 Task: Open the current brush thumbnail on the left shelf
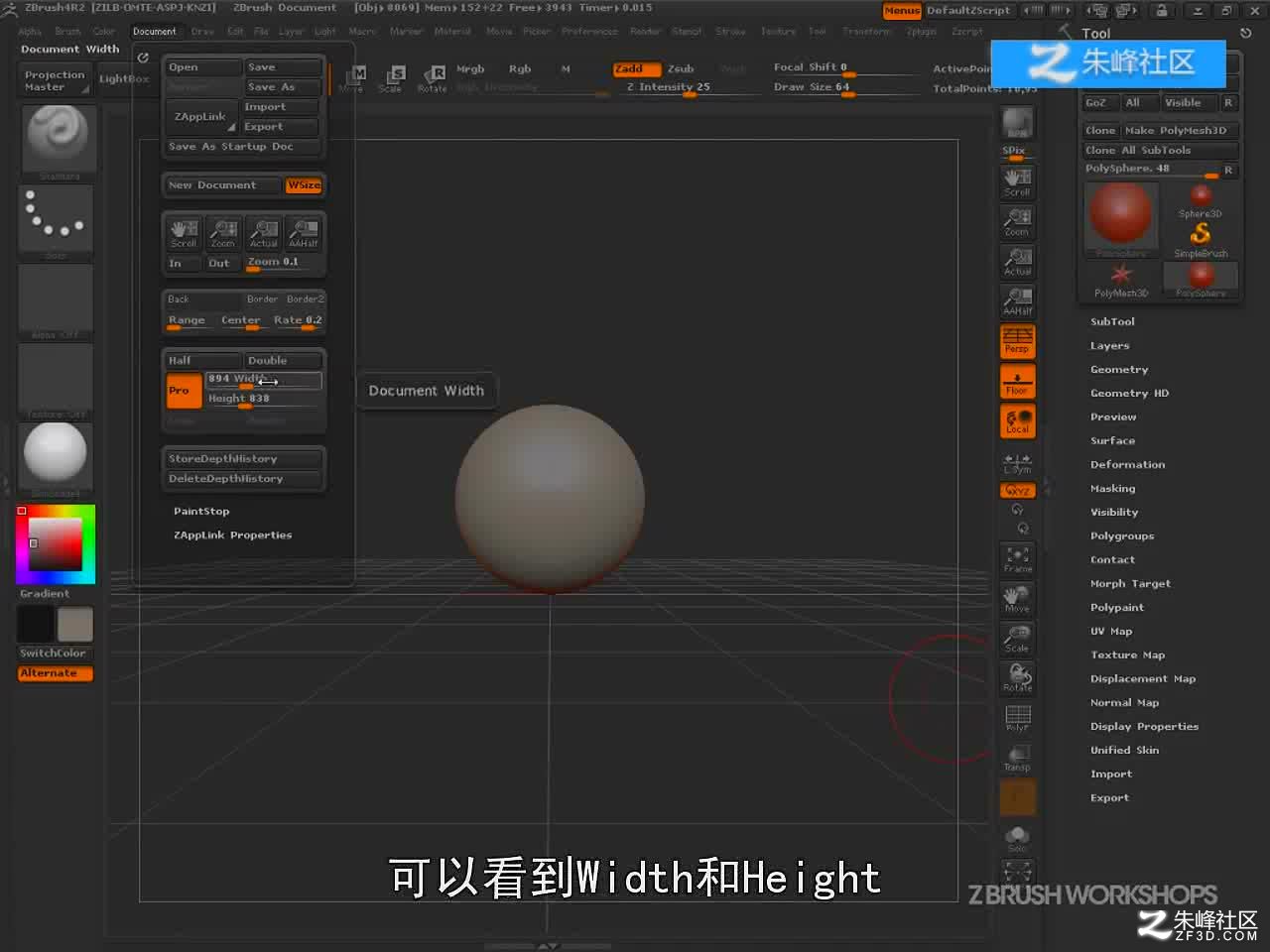point(57,142)
